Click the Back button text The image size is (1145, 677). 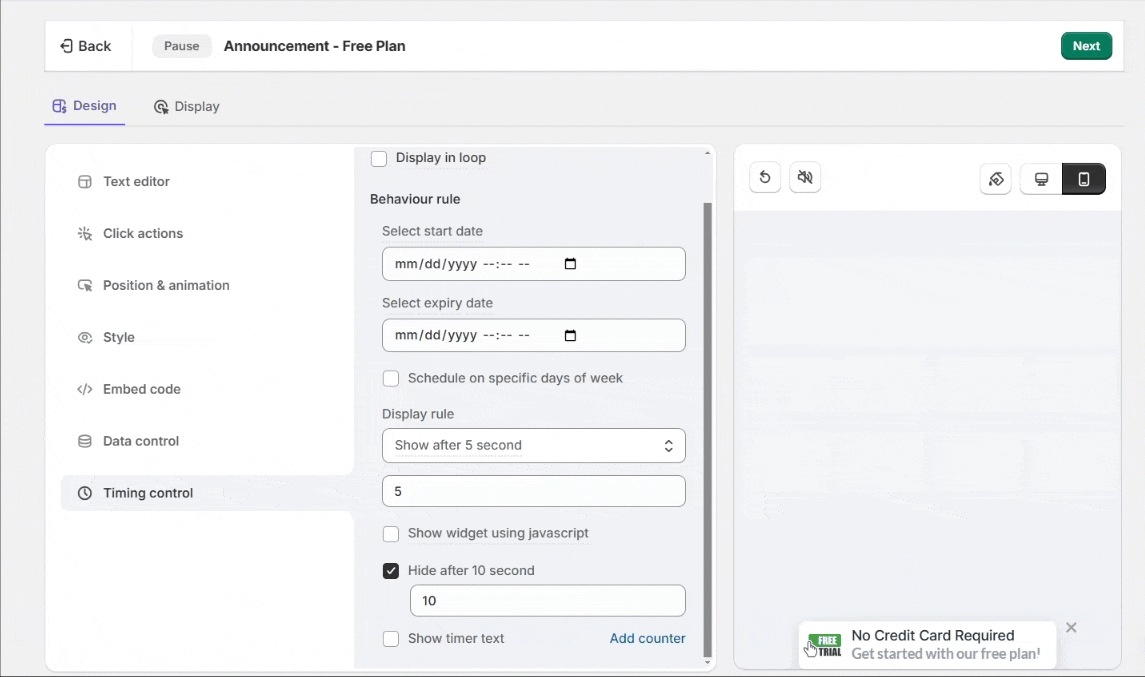pyautogui.click(x=95, y=46)
